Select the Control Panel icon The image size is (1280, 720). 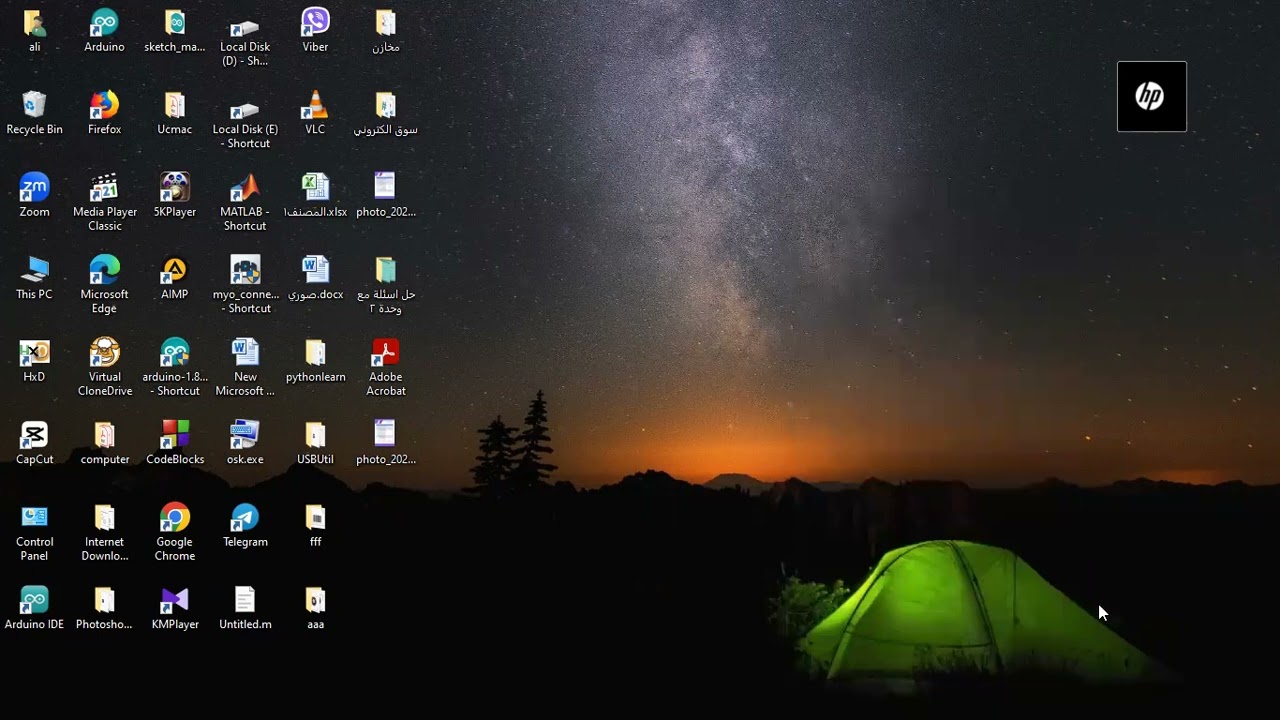[34, 517]
